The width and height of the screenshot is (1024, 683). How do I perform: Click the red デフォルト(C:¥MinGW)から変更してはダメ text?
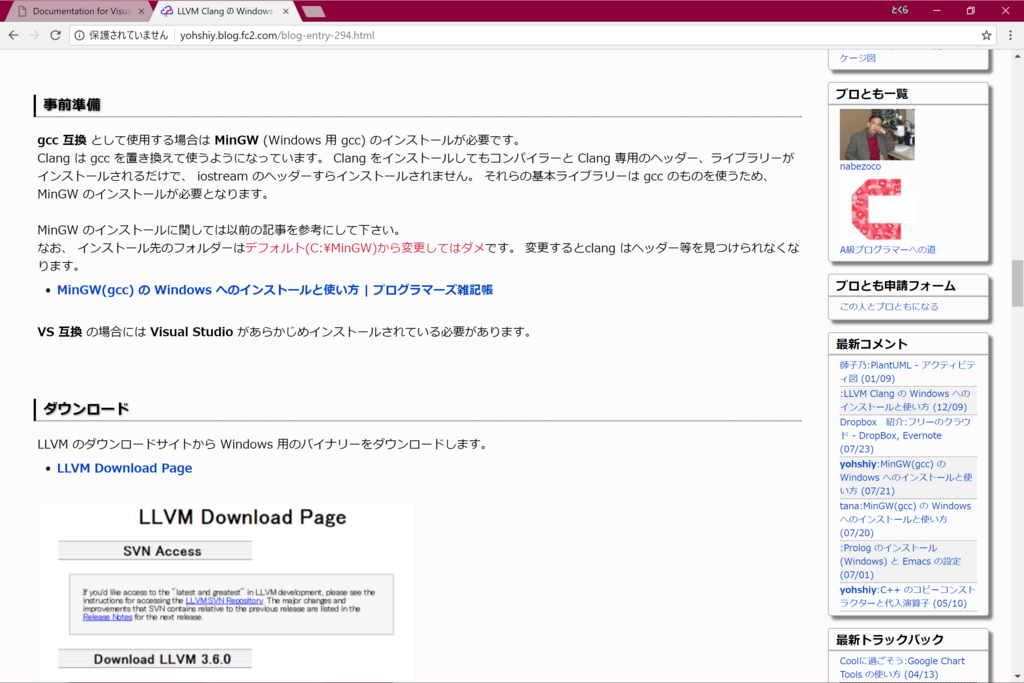point(364,248)
